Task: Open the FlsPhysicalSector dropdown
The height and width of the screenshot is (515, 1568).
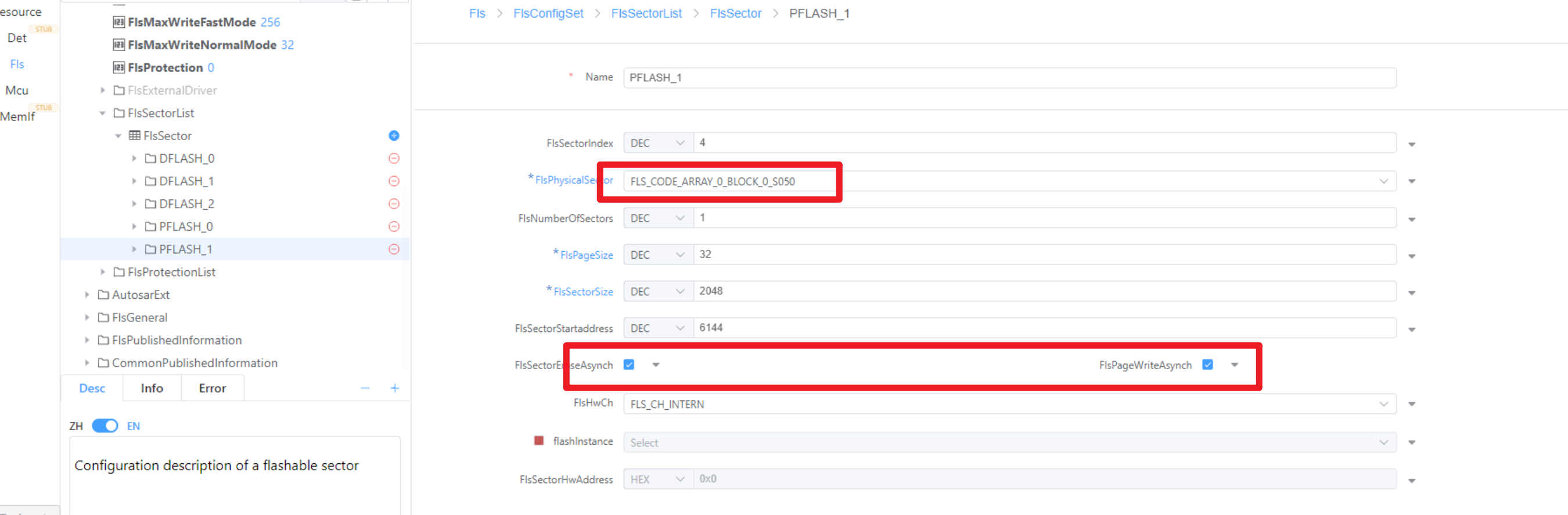Action: tap(1383, 181)
